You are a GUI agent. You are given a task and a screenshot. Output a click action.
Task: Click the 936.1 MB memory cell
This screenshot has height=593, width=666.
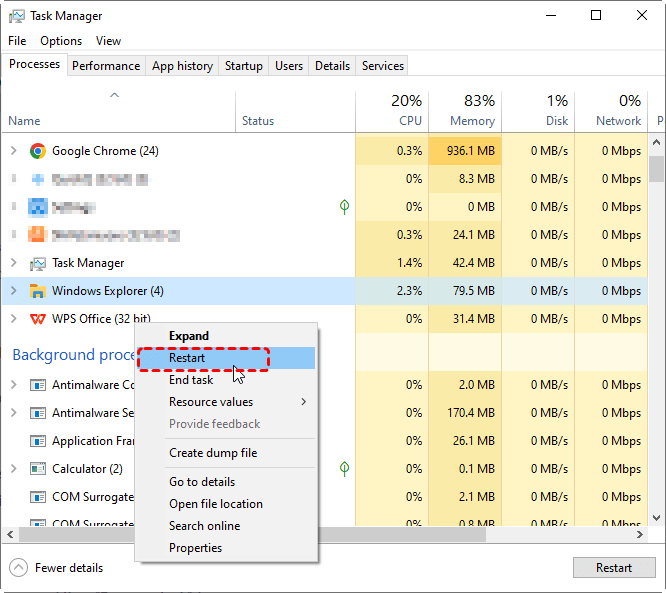pos(465,151)
